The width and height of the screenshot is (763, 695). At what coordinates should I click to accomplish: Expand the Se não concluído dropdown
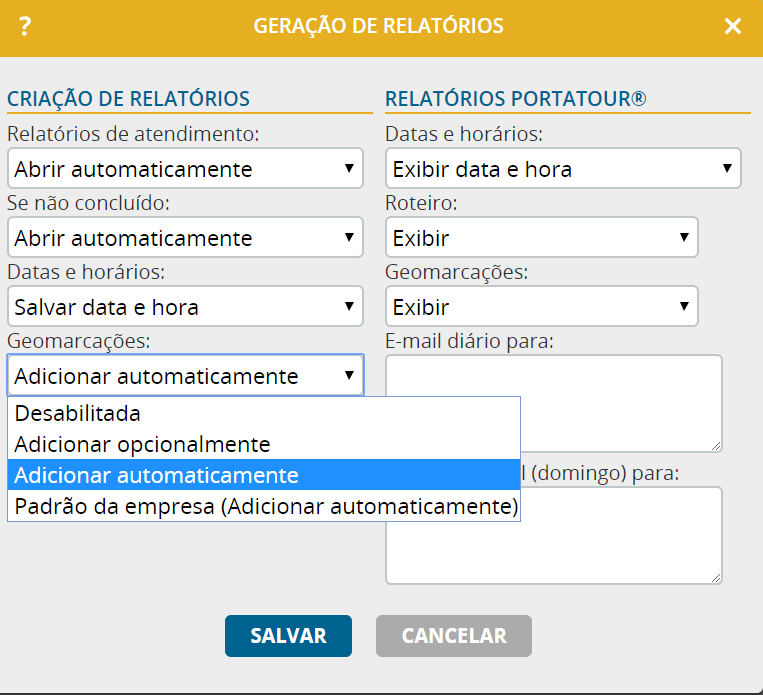point(185,238)
